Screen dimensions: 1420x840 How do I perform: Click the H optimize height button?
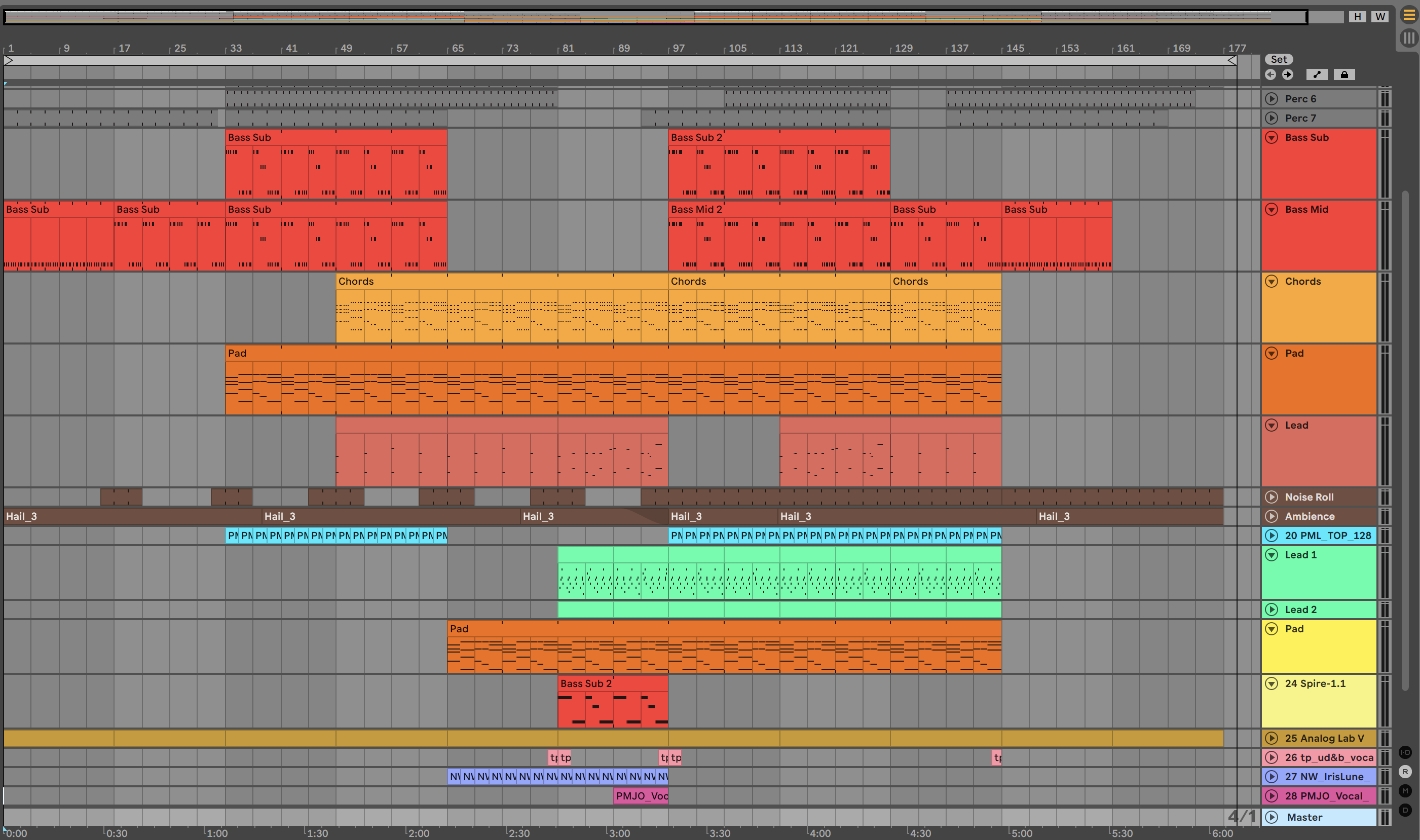pyautogui.click(x=1357, y=16)
